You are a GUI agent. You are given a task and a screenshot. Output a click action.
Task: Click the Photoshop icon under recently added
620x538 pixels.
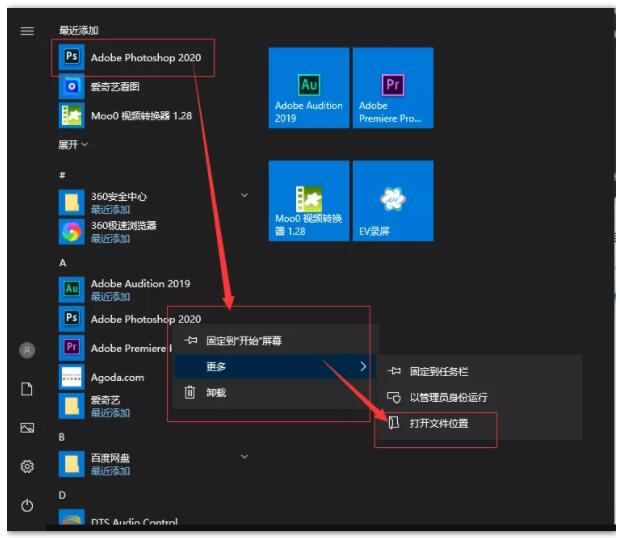pyautogui.click(x=72, y=57)
